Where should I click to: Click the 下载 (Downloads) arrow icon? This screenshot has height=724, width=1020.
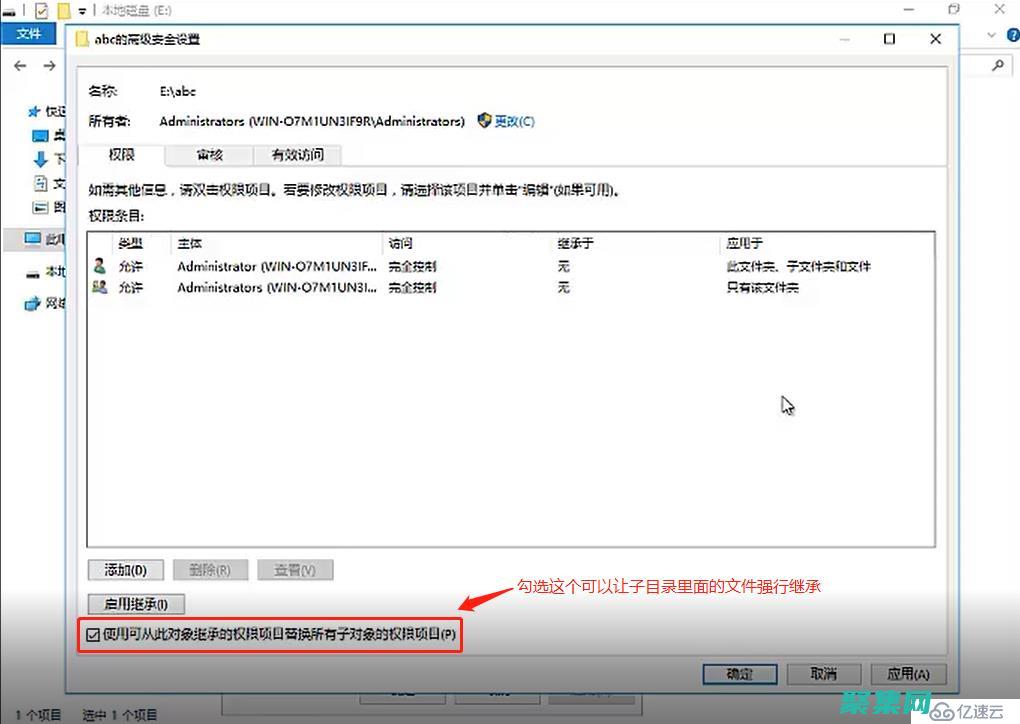pos(40,158)
